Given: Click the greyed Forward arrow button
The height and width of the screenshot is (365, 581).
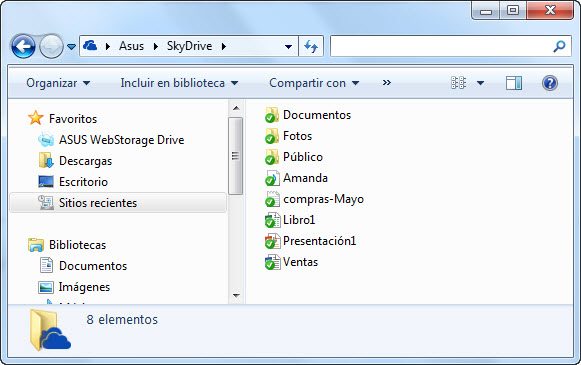Looking at the screenshot, I should tap(51, 46).
